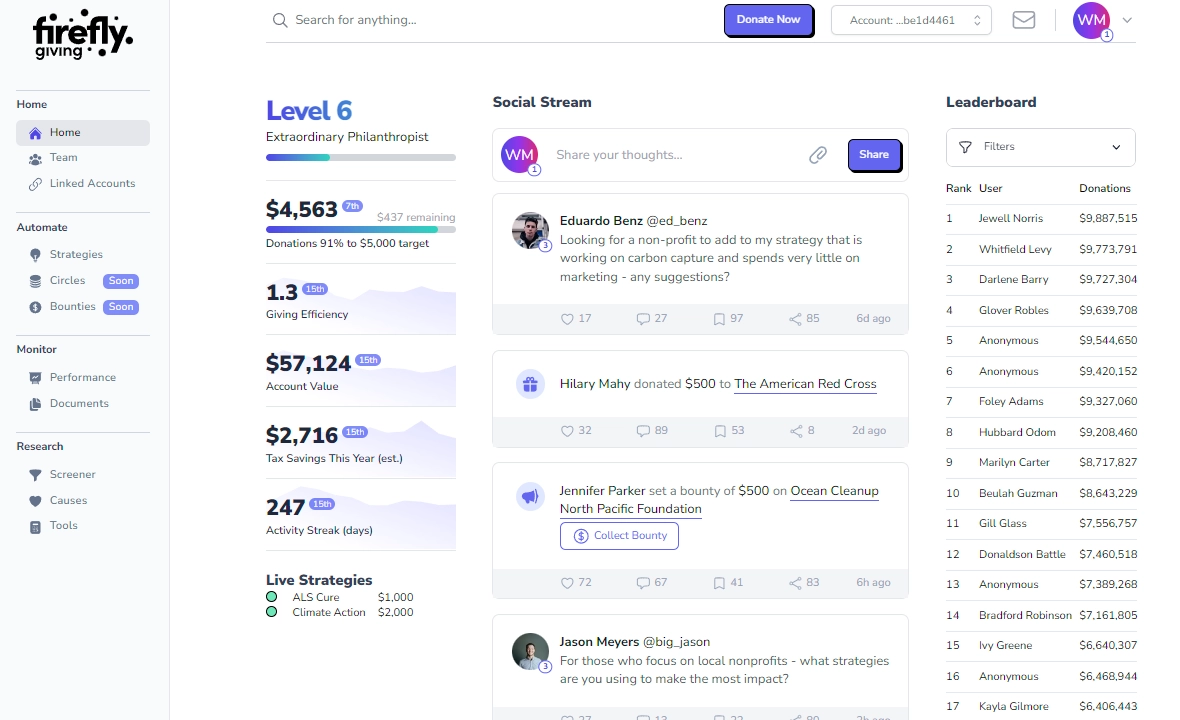
Task: Open the mail envelope icon in the header
Action: tap(1023, 19)
